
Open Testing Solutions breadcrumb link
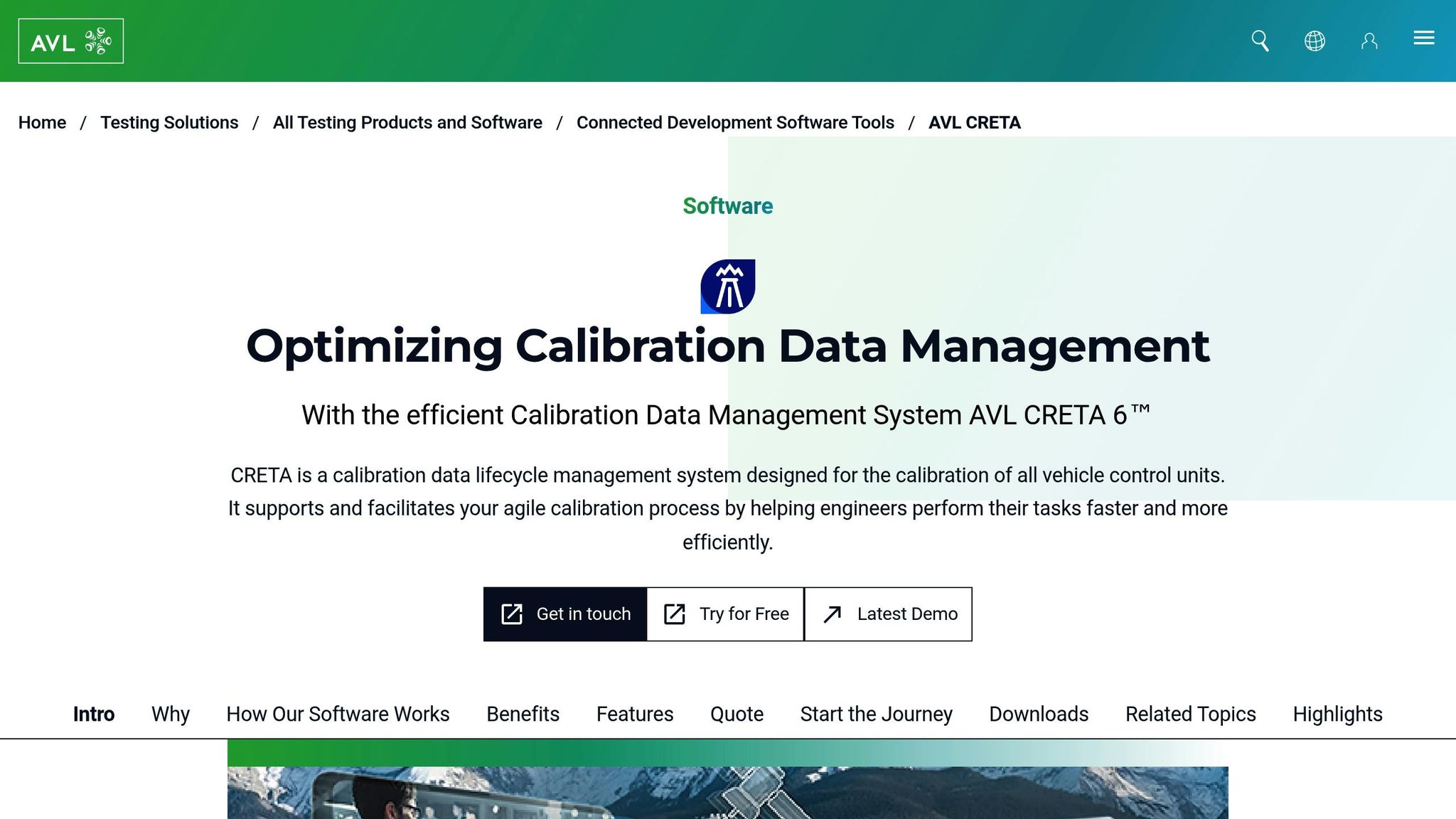point(169,123)
